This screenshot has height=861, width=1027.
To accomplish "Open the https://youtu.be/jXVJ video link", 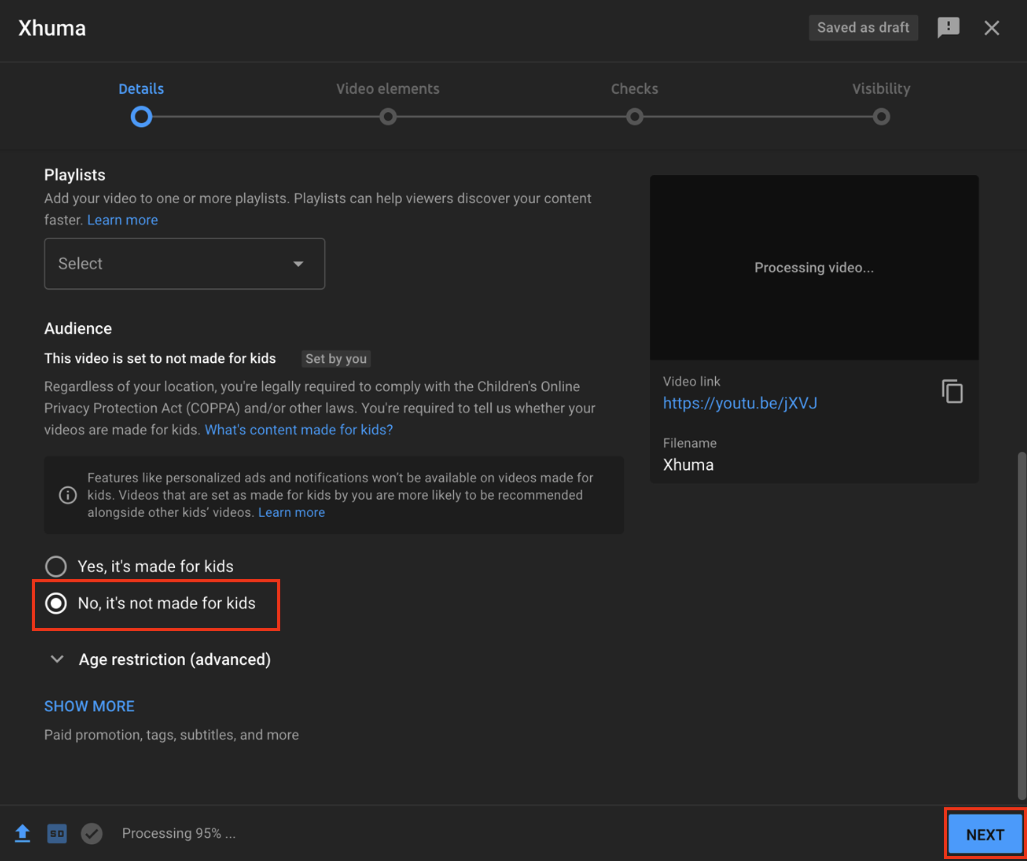I will click(740, 403).
